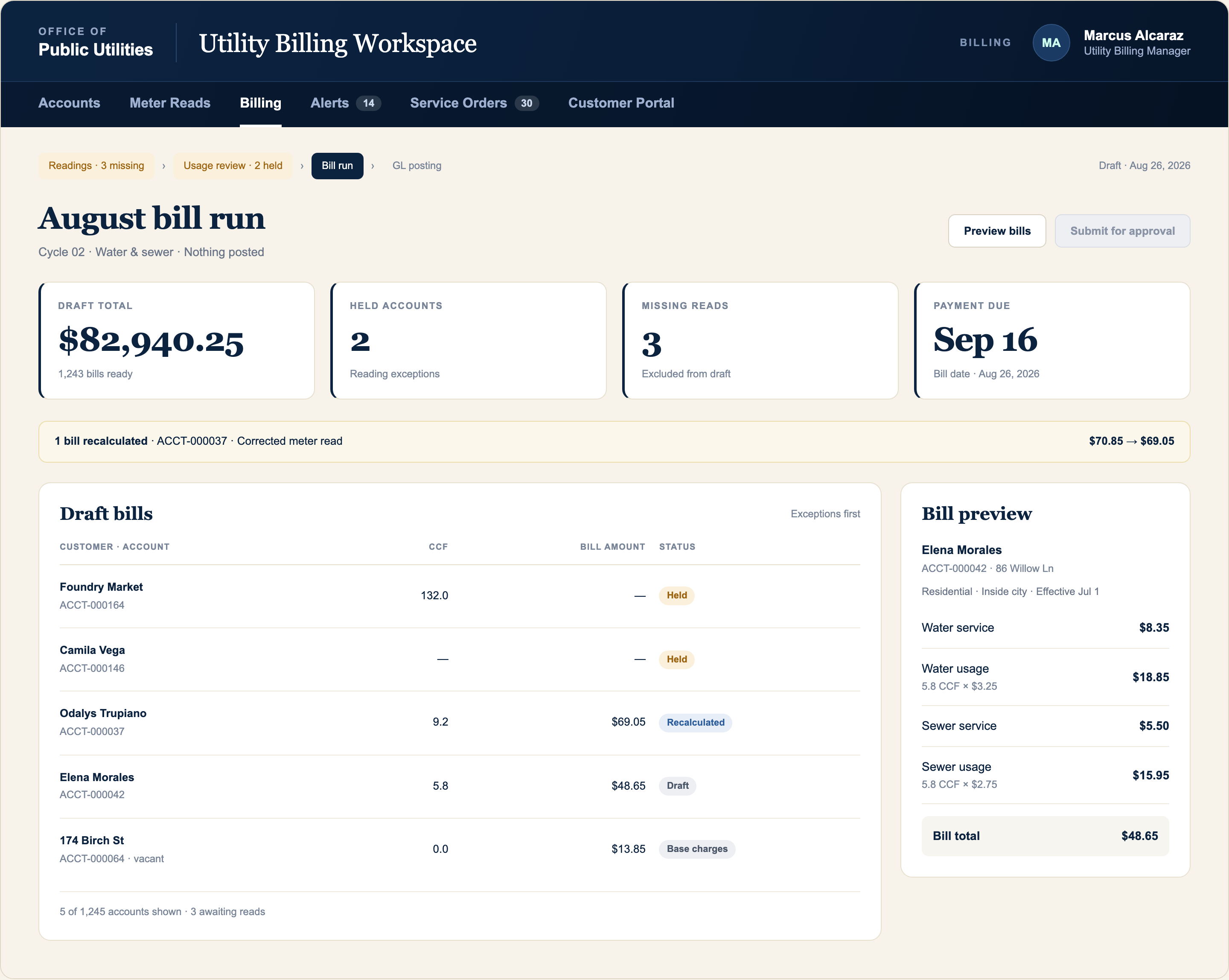1229x980 pixels.
Task: Open the Readings · 3 missing step
Action: click(96, 166)
